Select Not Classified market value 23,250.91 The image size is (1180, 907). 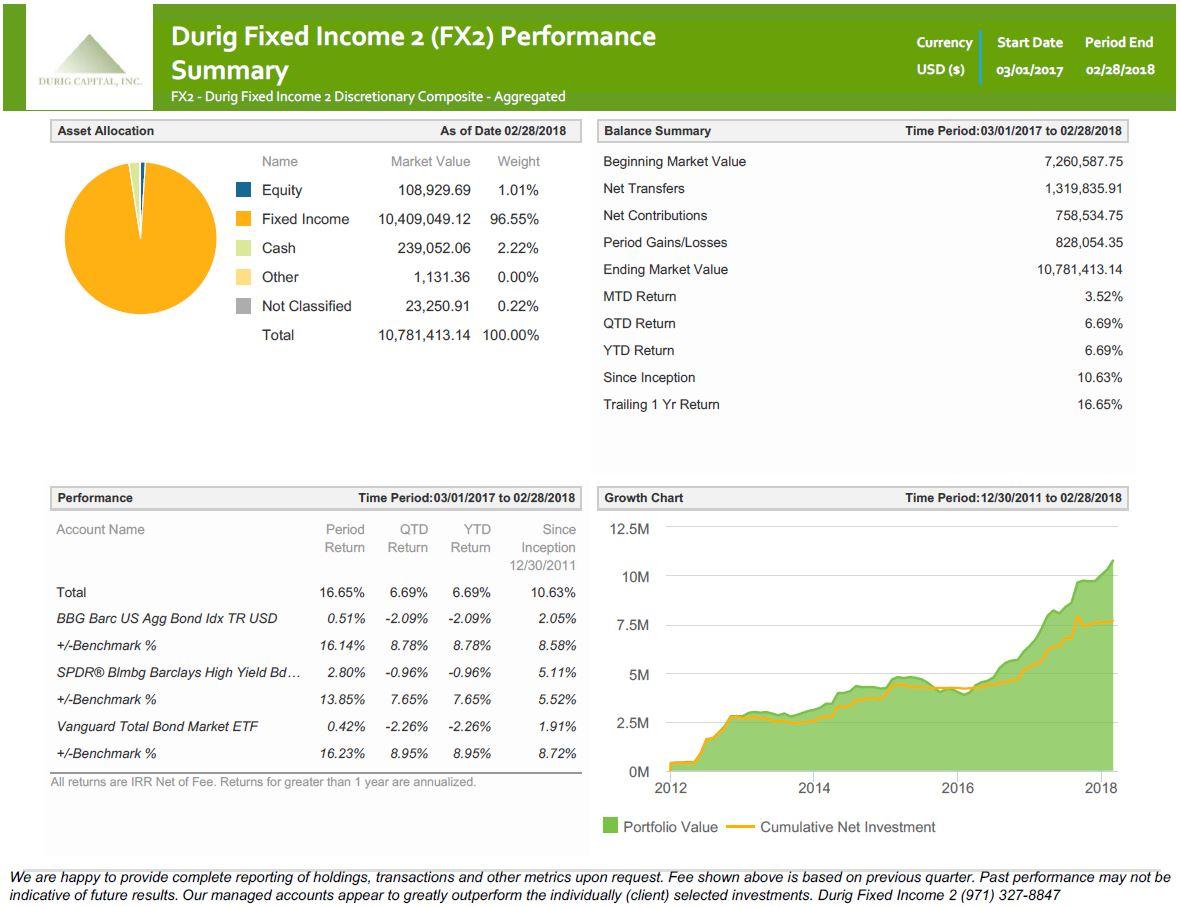(x=437, y=306)
